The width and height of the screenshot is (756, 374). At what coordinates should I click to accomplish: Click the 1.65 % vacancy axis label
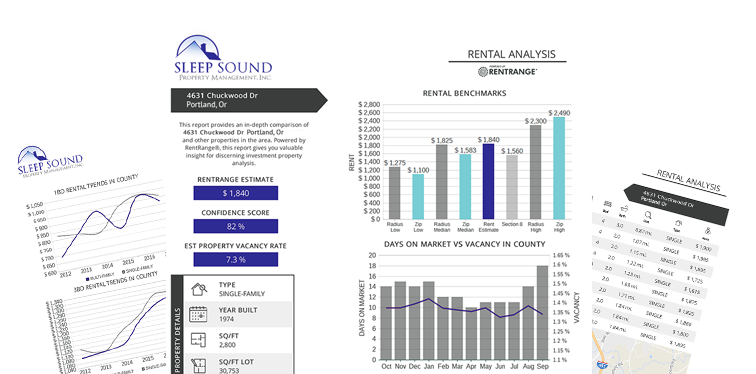tap(561, 255)
